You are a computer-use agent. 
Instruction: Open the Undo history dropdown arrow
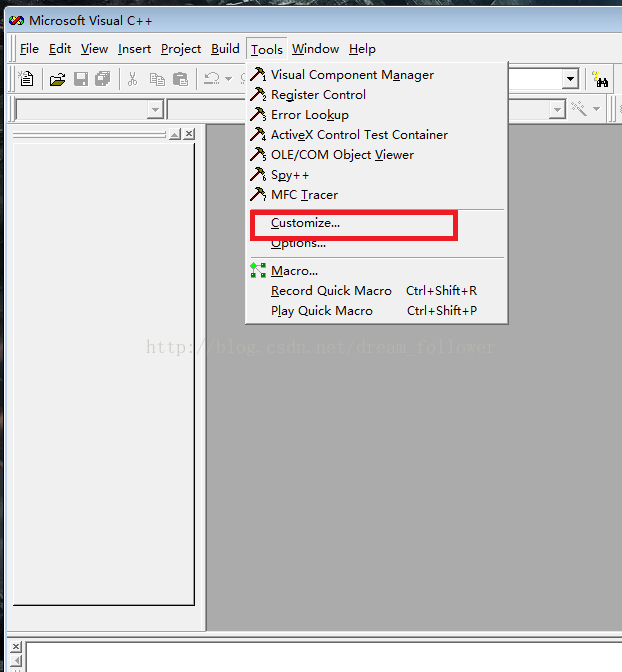click(x=228, y=79)
